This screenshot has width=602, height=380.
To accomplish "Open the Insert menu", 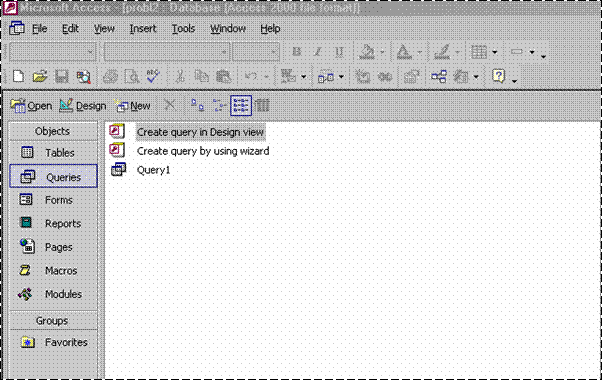I will (x=143, y=28).
